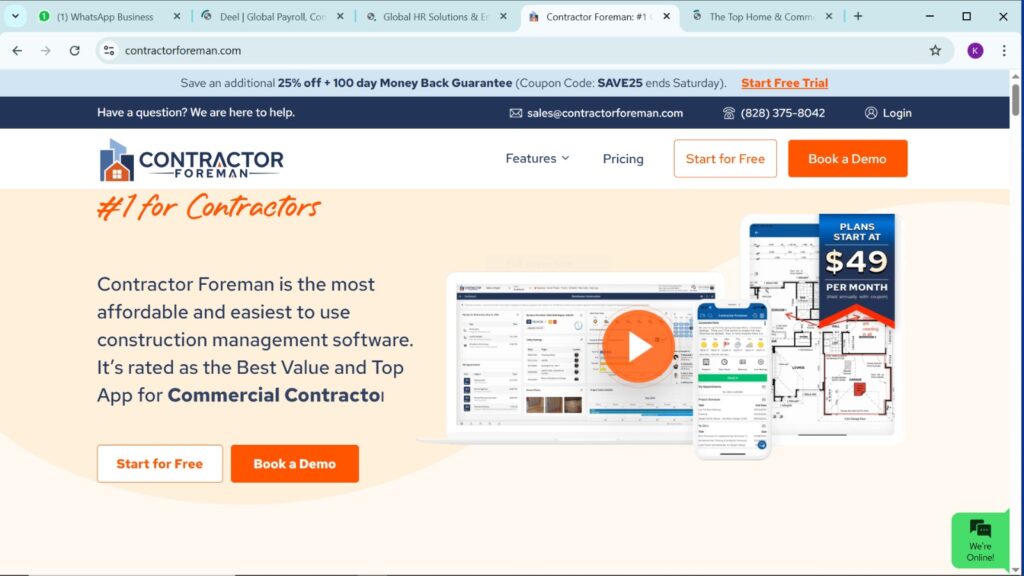This screenshot has width=1024, height=576.
Task: Open the tab search dropdown arrow
Action: (x=15, y=16)
